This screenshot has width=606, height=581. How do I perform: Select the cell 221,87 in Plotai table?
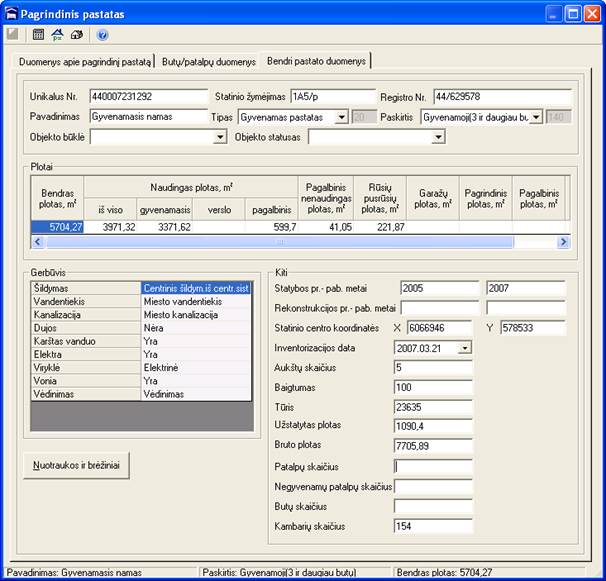380,227
